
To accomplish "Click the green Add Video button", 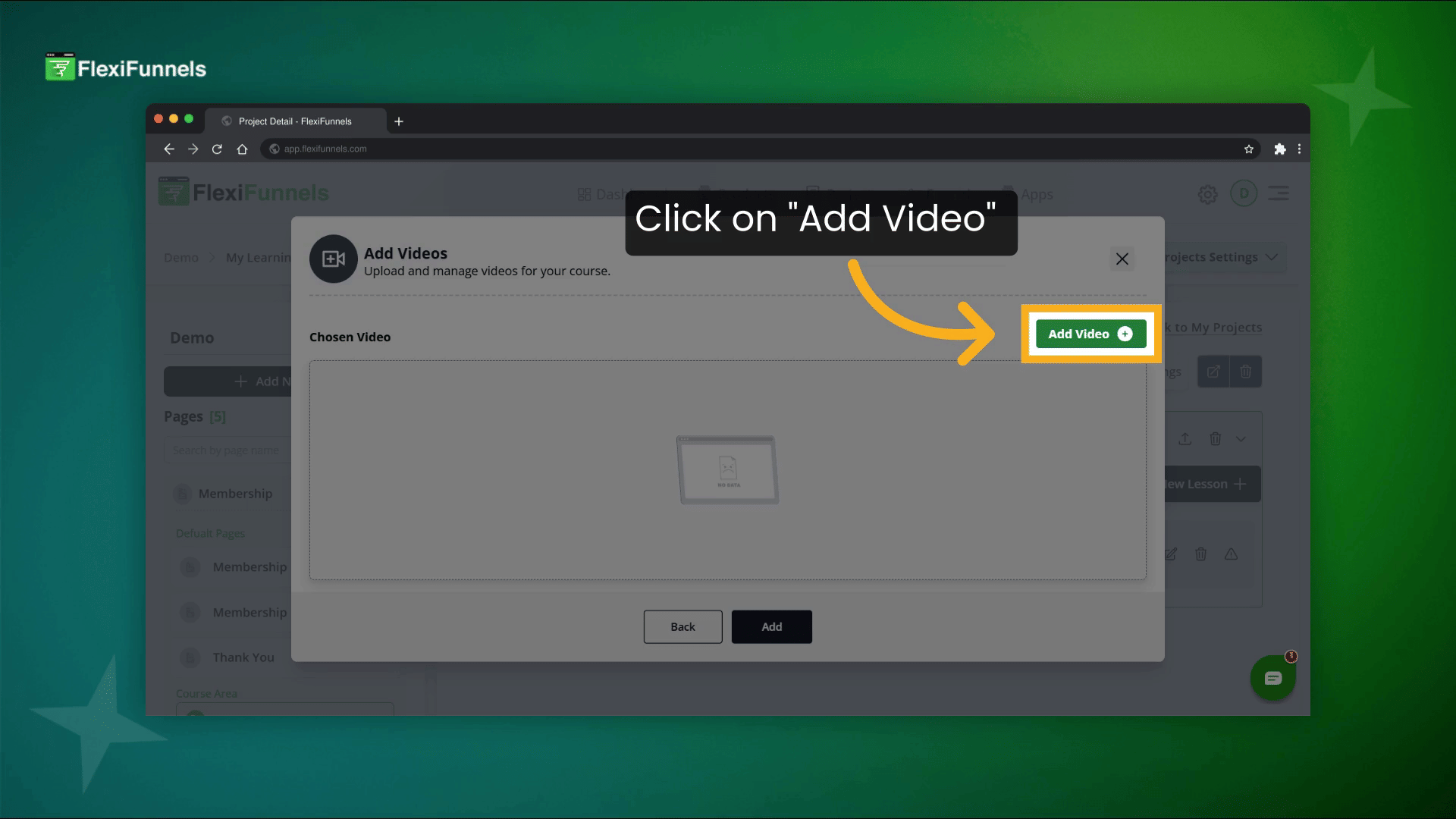I will [x=1090, y=334].
